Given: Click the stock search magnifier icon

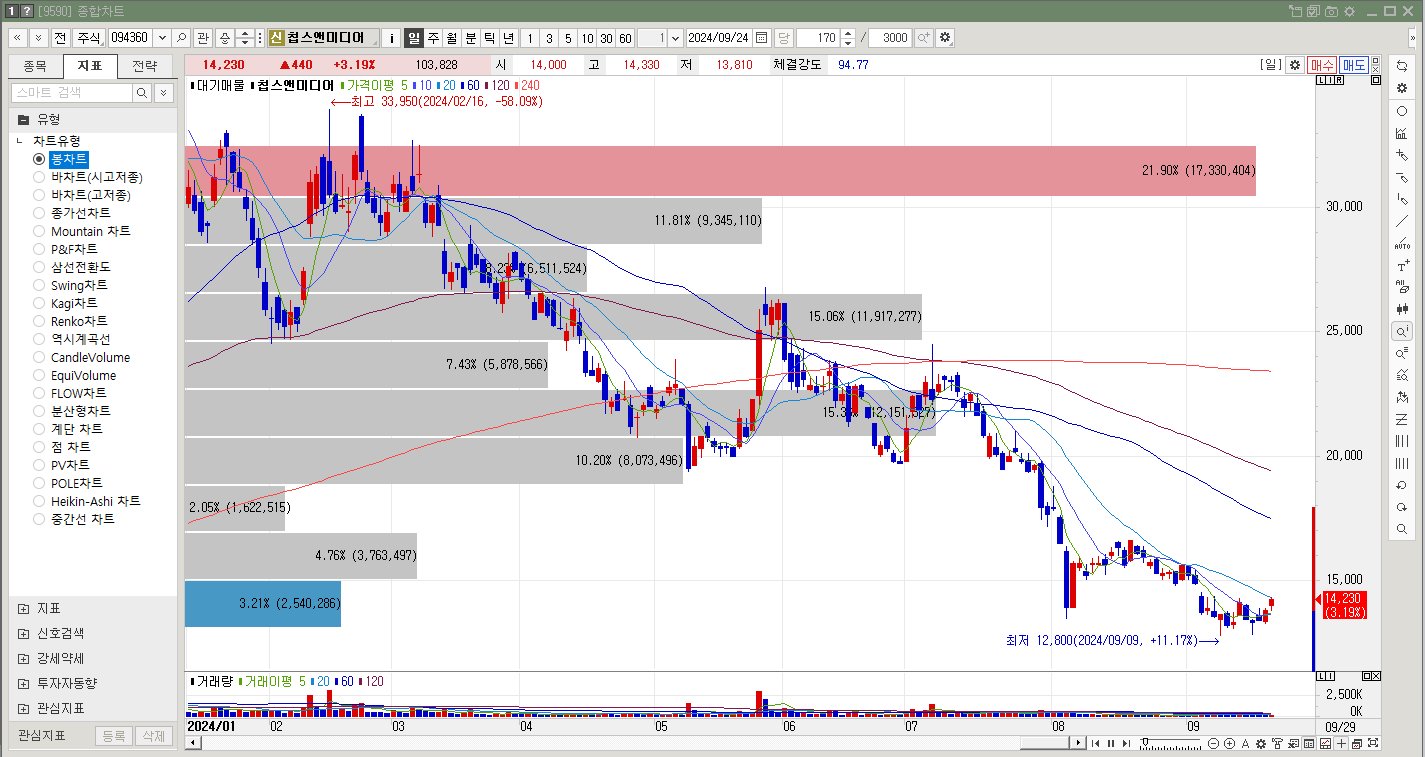Looking at the screenshot, I should point(182,38).
